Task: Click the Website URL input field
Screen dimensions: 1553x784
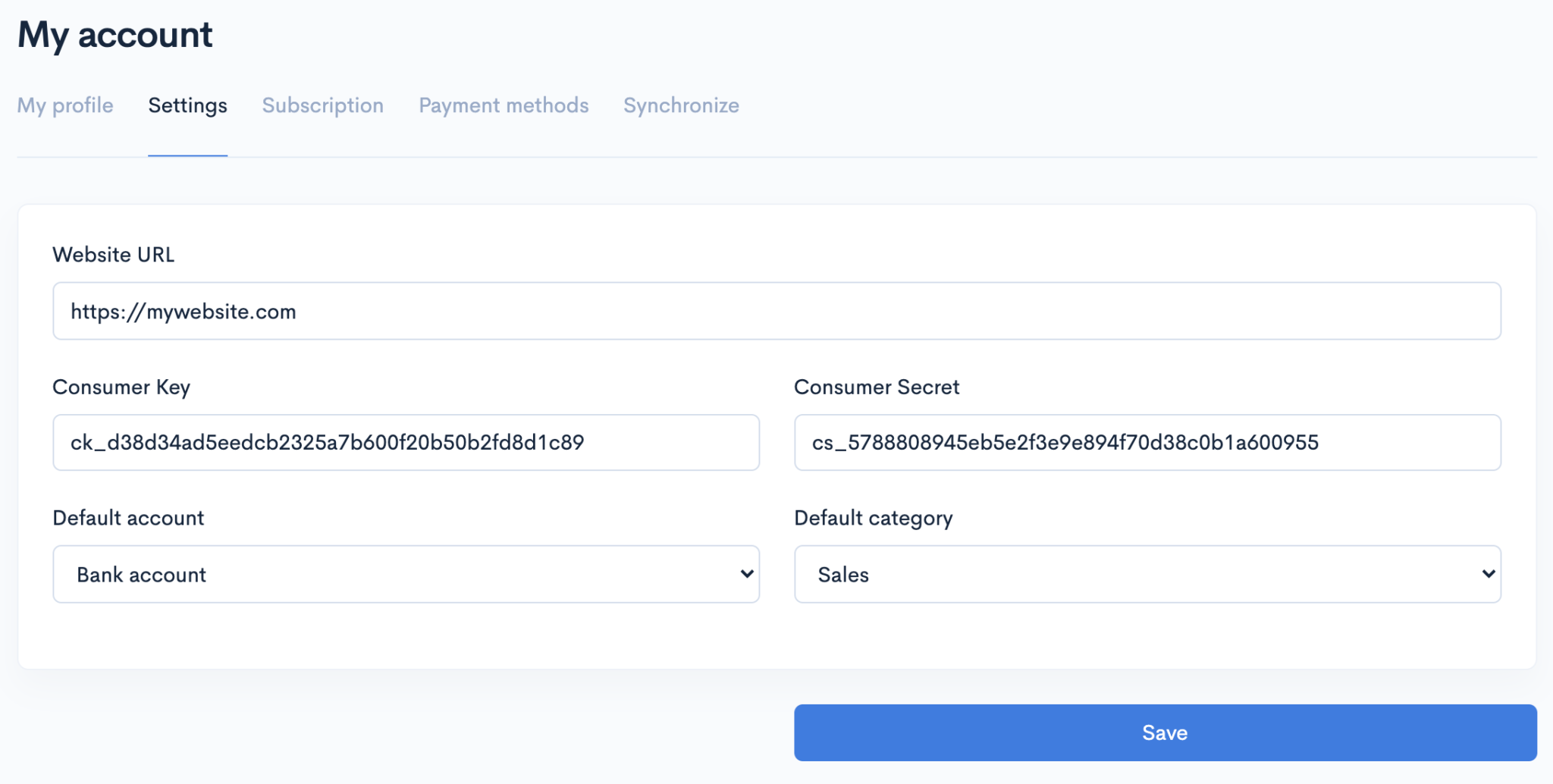Action: tap(776, 311)
